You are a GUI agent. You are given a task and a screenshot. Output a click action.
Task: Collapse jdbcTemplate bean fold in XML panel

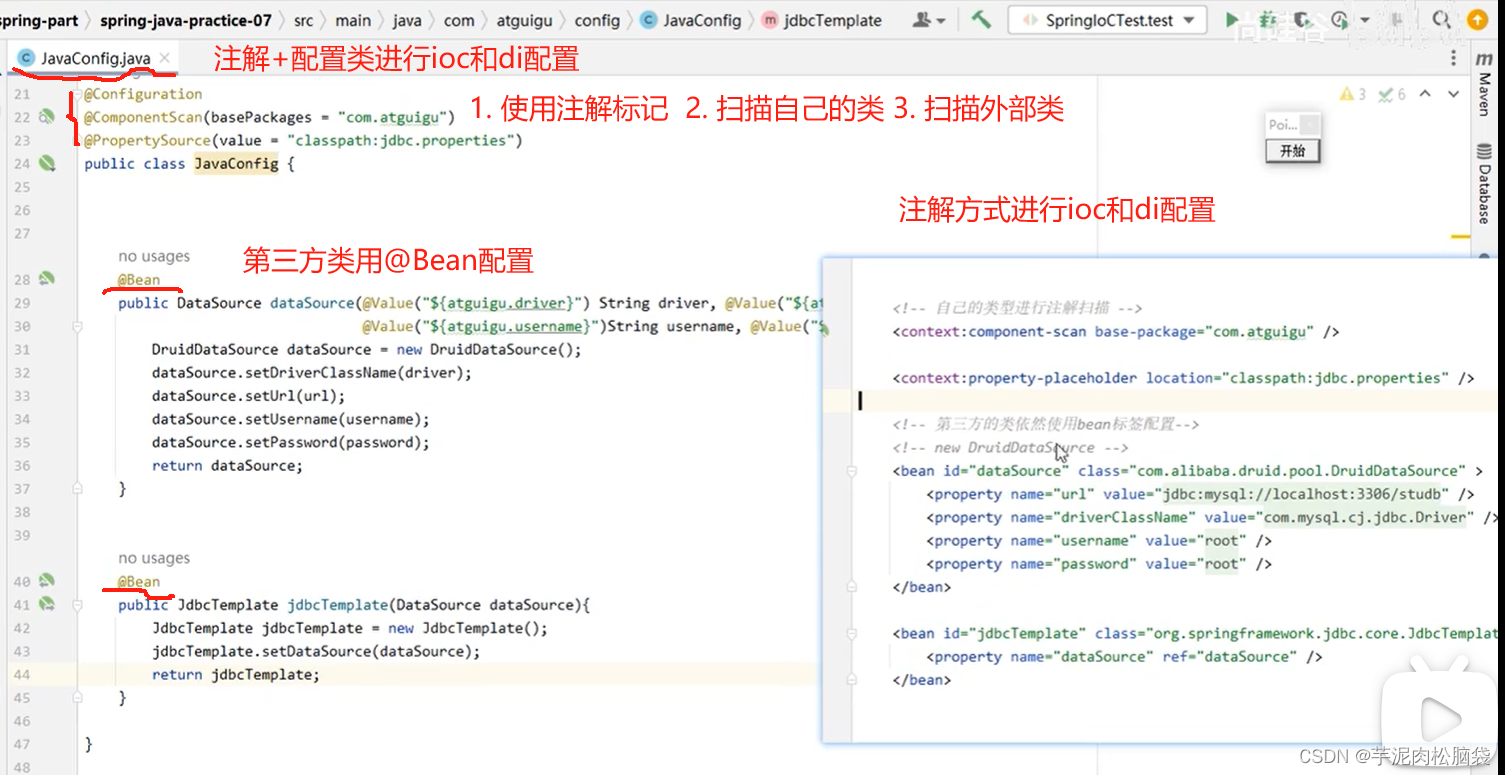click(851, 634)
